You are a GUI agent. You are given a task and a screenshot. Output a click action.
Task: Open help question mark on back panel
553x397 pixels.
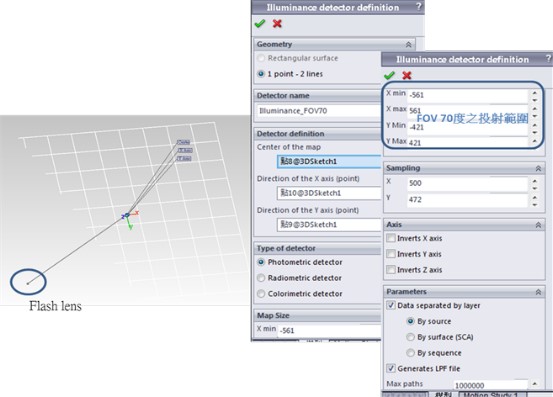coord(418,6)
